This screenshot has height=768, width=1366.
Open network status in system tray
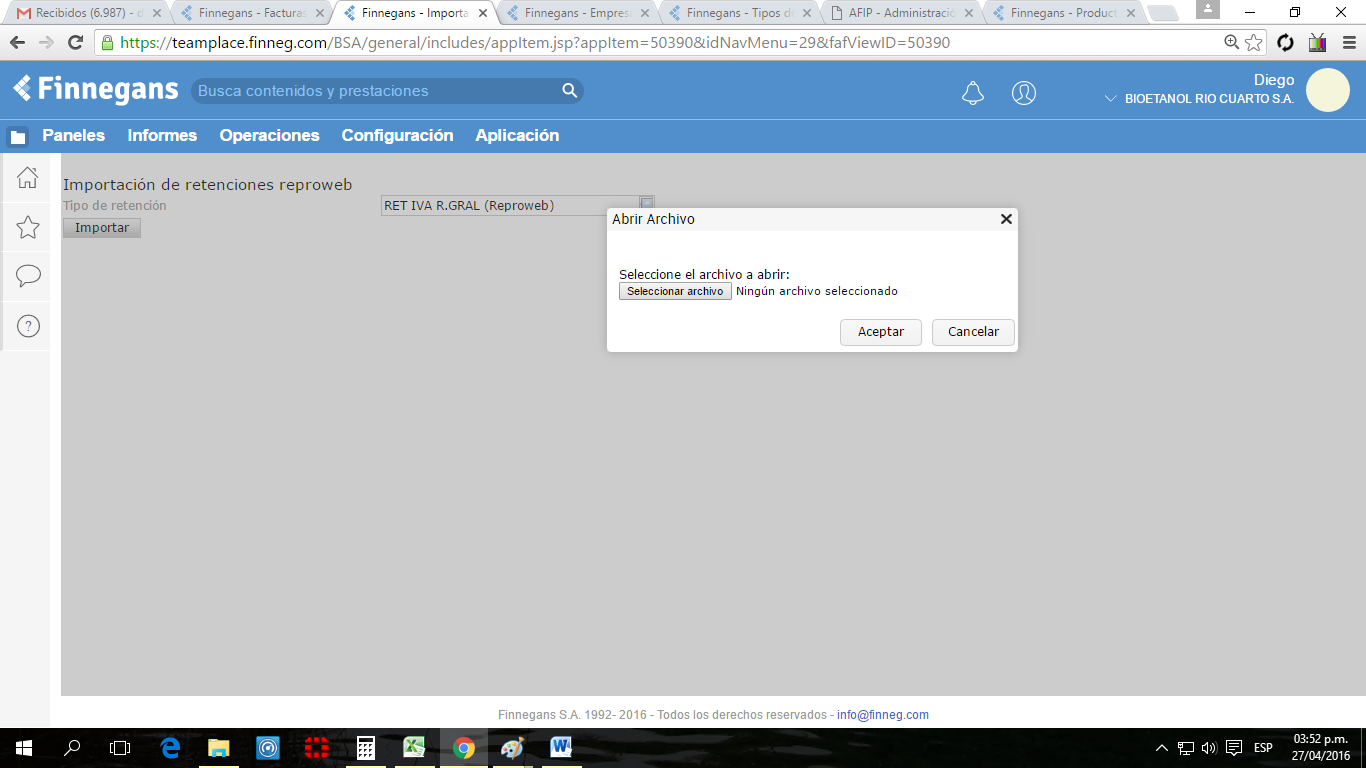pos(1186,748)
